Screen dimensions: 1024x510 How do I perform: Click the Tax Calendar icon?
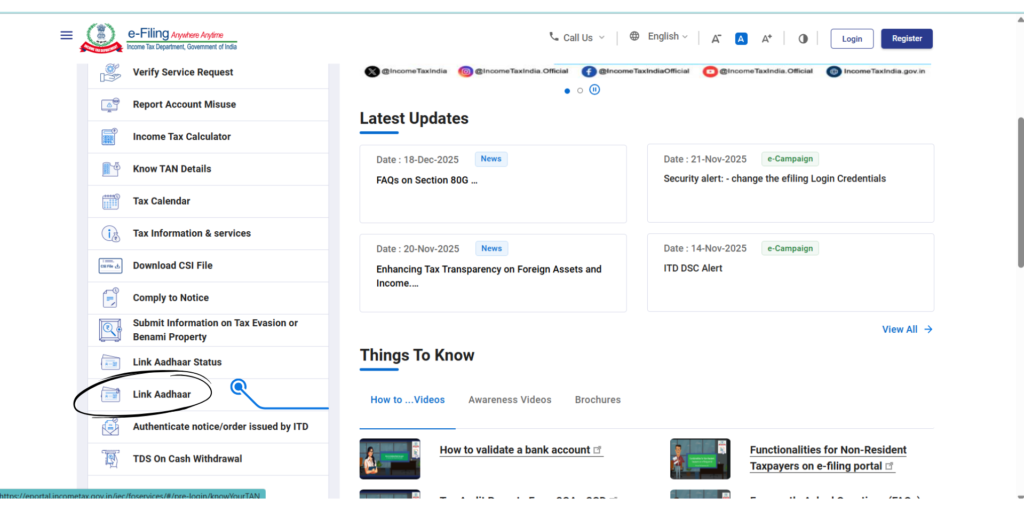(x=110, y=201)
